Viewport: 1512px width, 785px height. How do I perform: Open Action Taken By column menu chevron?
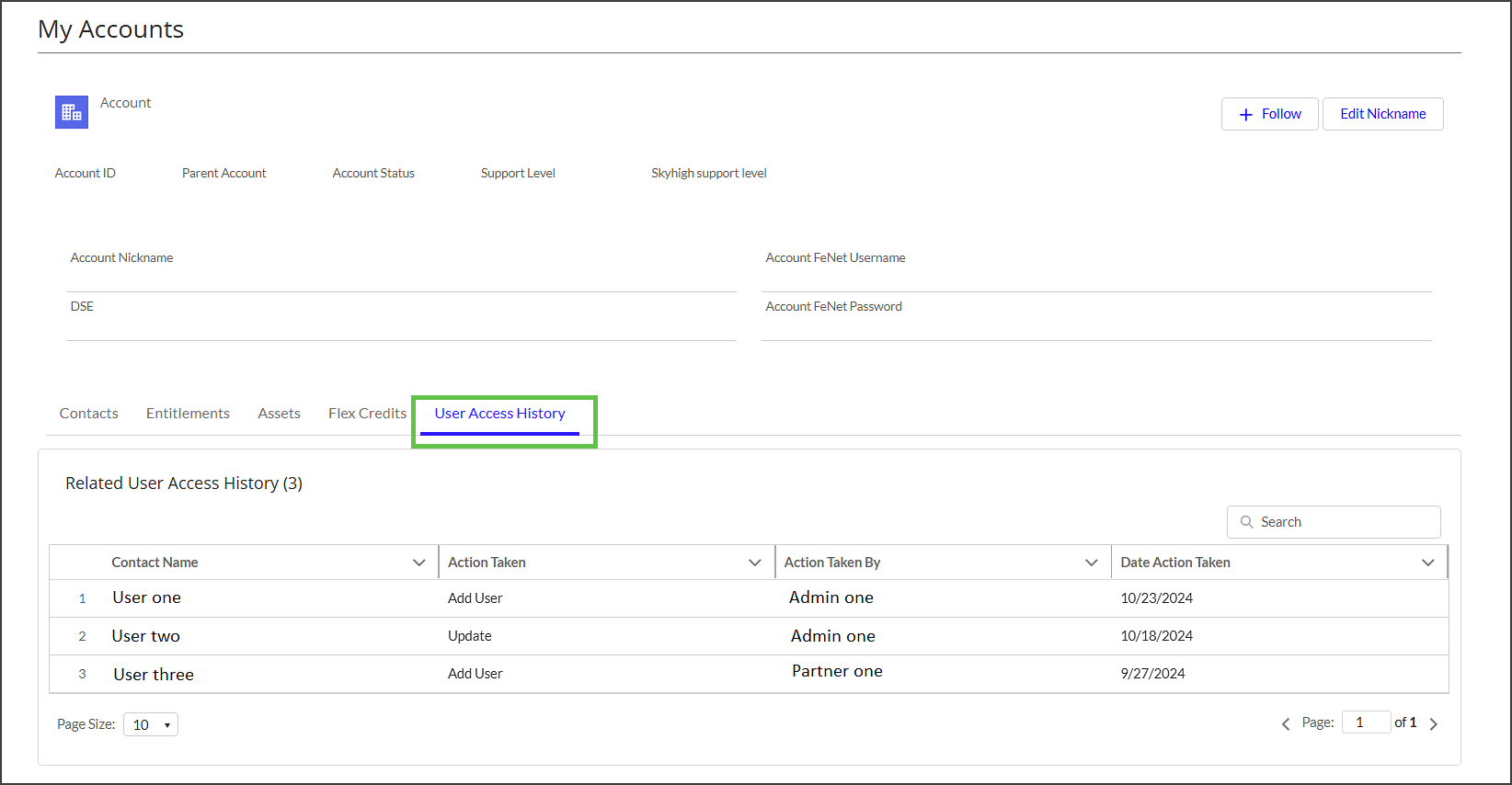pos(1092,563)
